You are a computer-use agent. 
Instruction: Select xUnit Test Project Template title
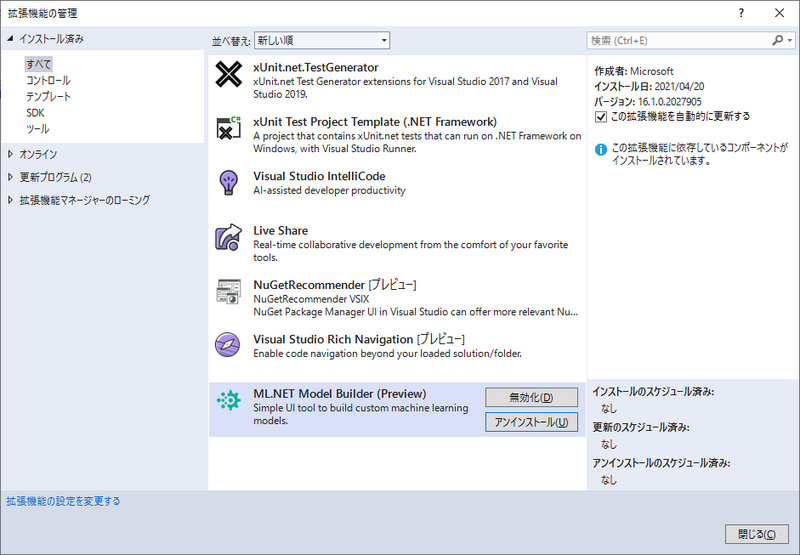375,122
